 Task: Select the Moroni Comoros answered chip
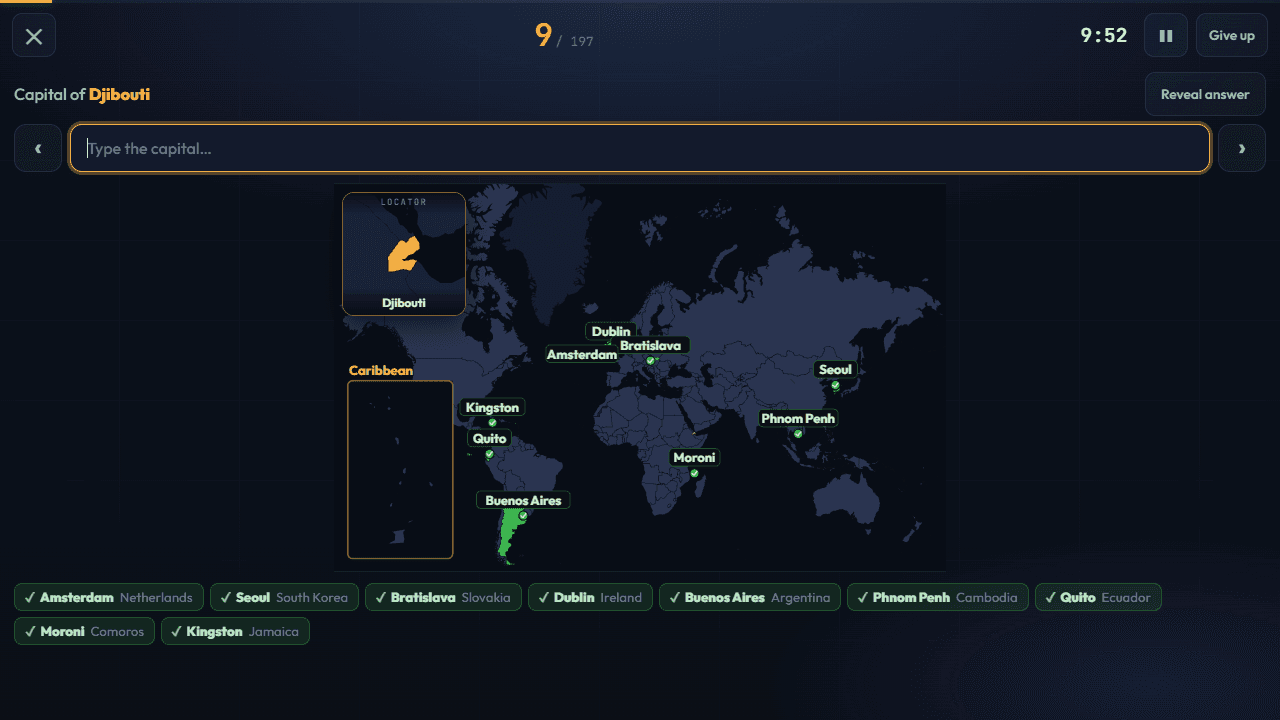(x=85, y=631)
